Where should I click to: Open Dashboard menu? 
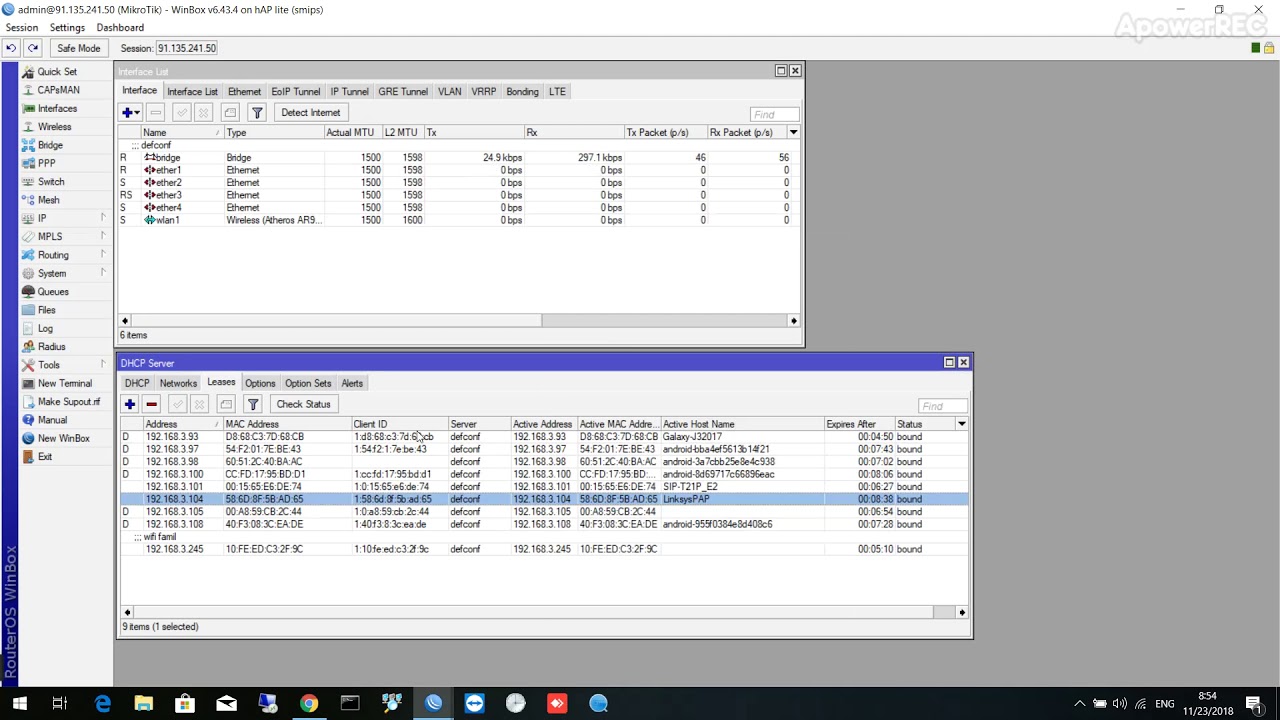(x=120, y=27)
